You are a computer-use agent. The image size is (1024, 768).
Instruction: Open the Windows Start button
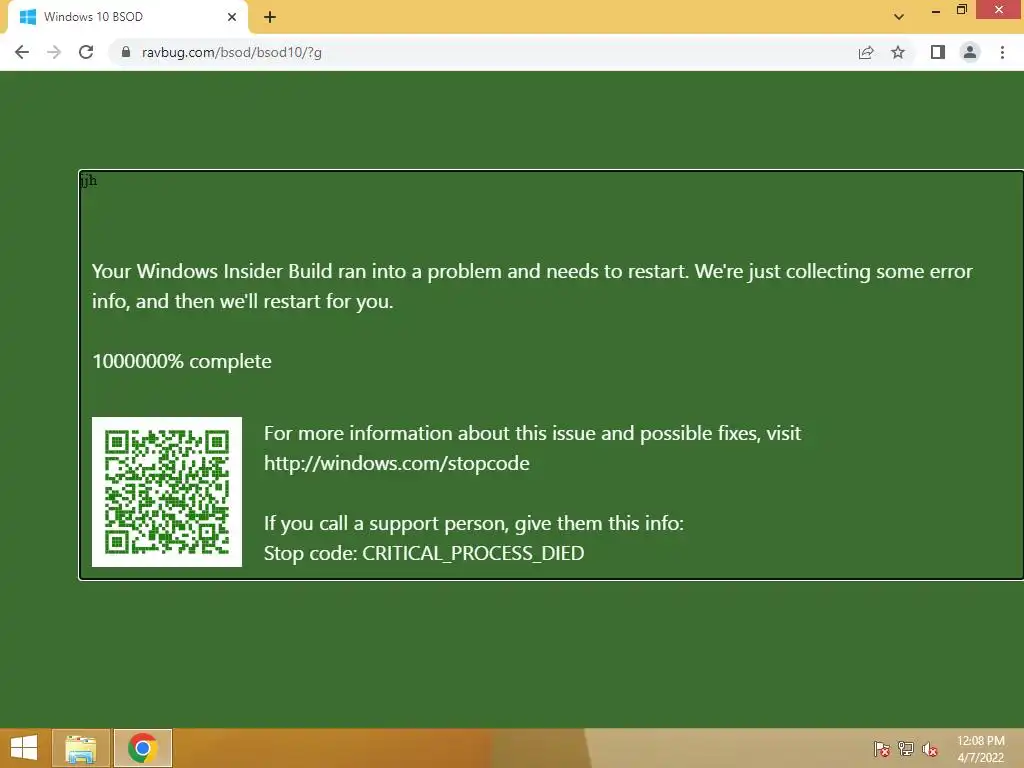[x=24, y=748]
